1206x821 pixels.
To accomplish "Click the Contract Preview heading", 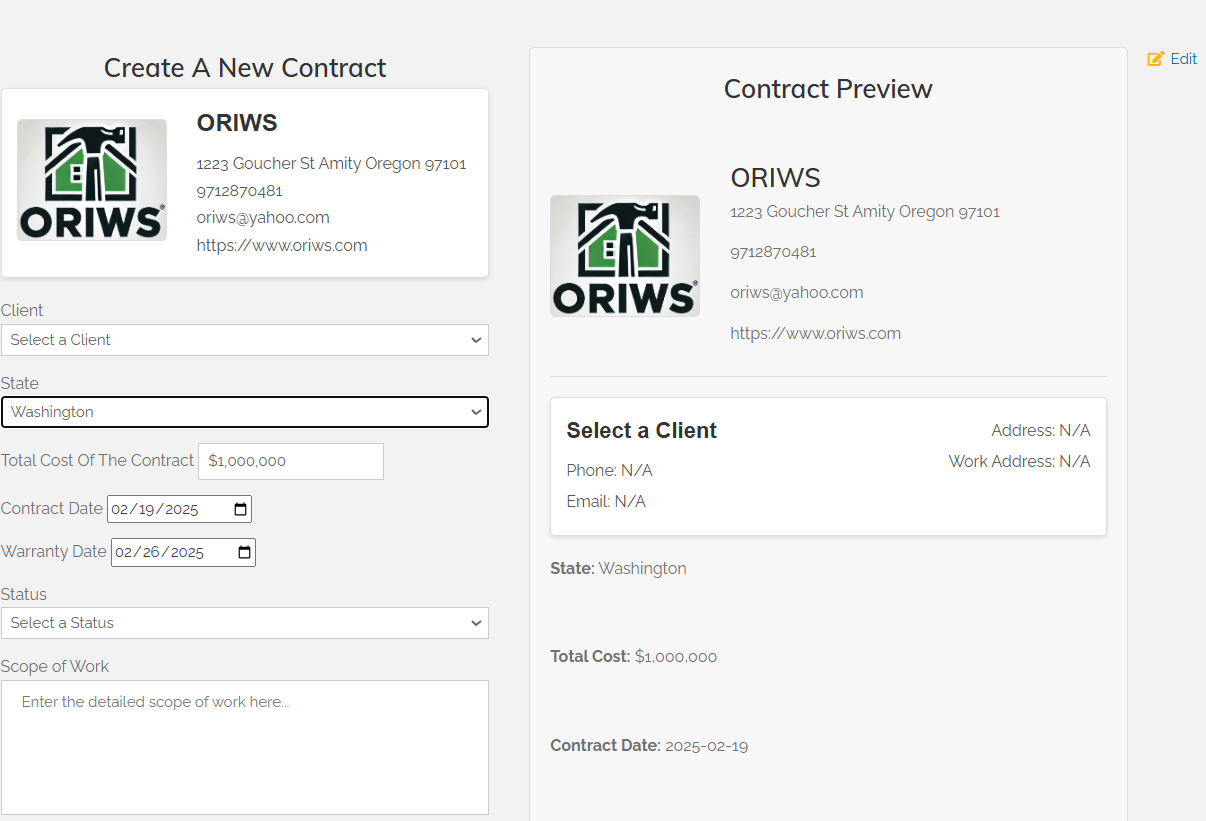I will 828,89.
